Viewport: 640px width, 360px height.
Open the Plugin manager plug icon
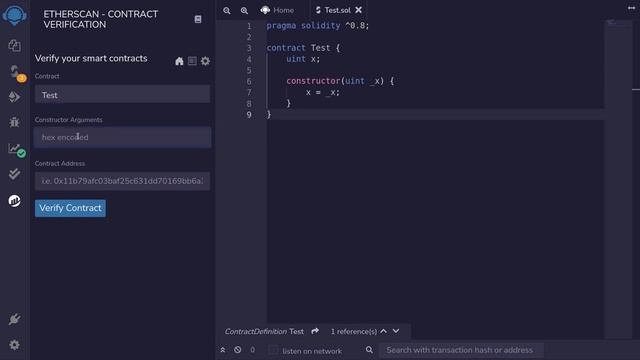(14, 319)
